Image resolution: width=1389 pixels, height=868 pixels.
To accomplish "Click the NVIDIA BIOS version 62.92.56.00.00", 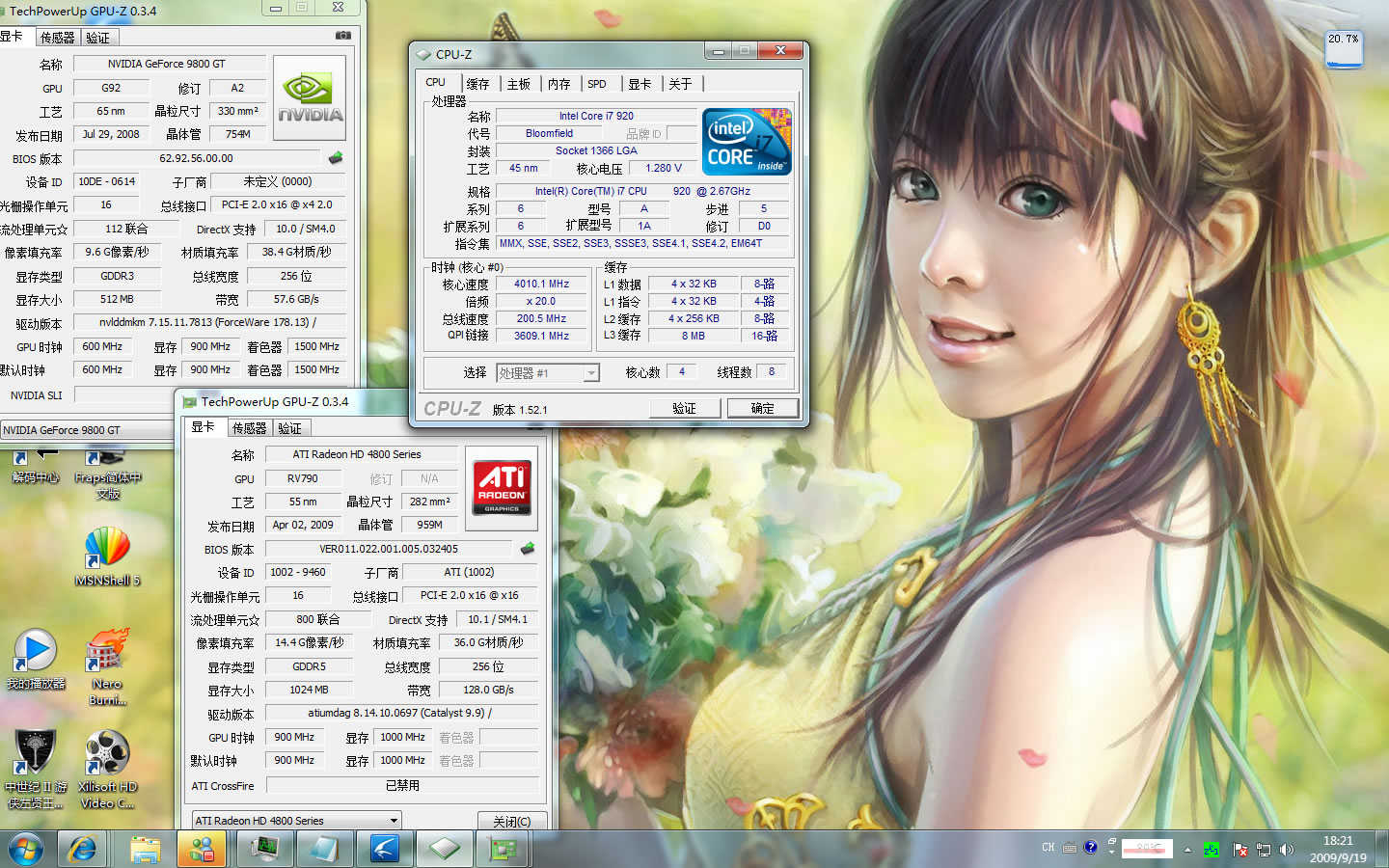I will (196, 158).
